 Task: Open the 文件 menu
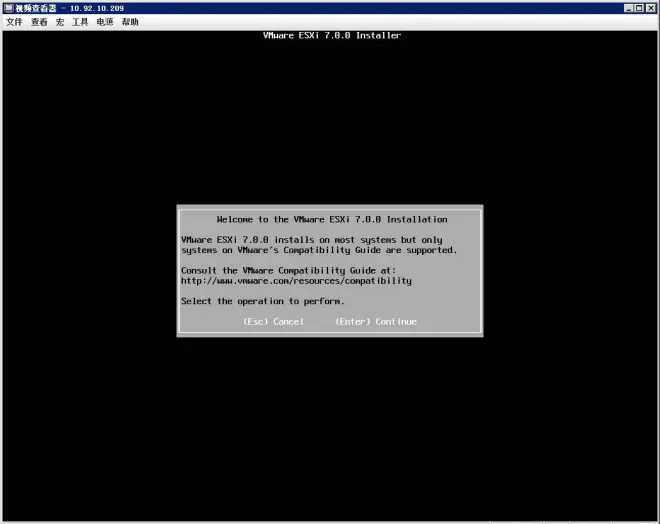coord(14,22)
